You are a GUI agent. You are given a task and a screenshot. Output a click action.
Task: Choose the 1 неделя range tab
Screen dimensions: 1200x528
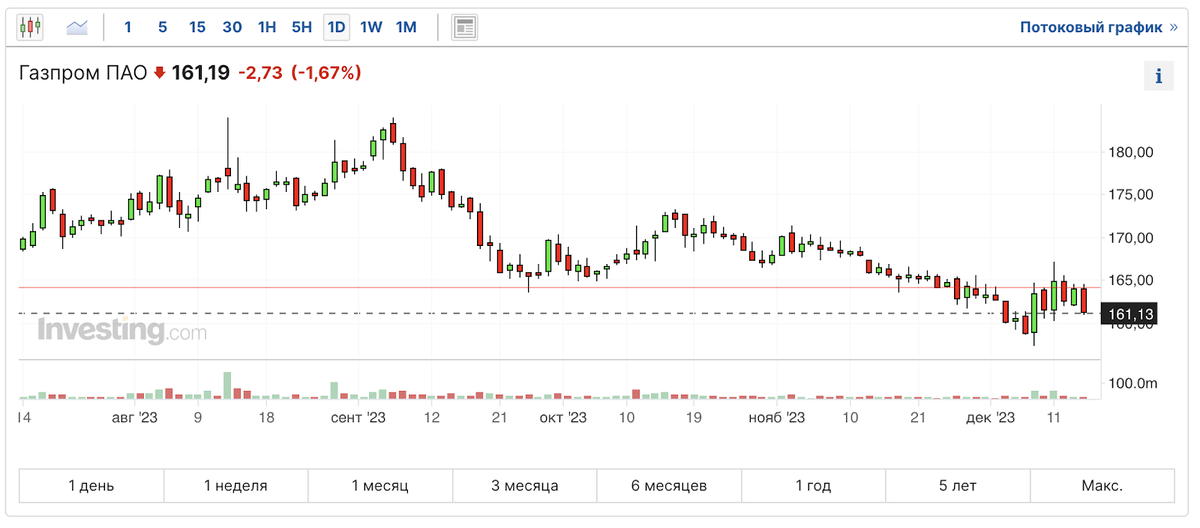tap(236, 486)
